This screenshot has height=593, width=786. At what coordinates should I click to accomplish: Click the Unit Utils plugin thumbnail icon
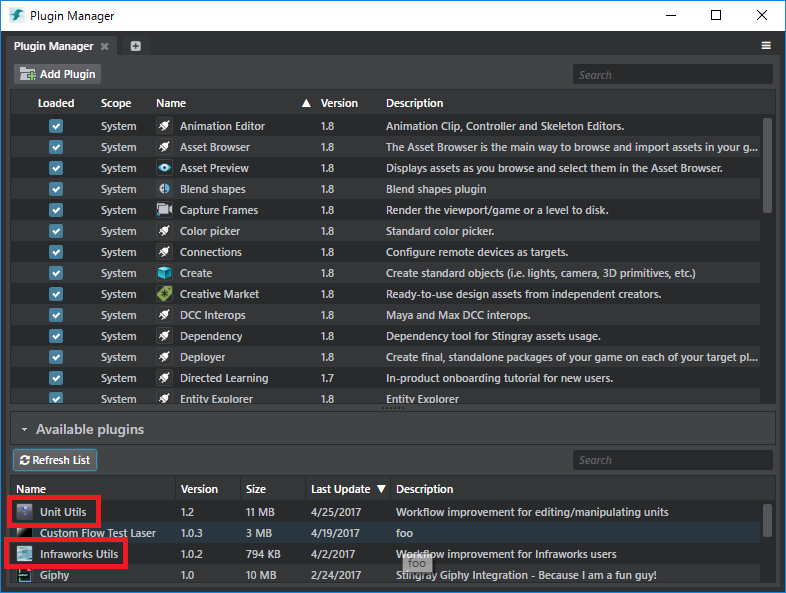pyautogui.click(x=24, y=512)
